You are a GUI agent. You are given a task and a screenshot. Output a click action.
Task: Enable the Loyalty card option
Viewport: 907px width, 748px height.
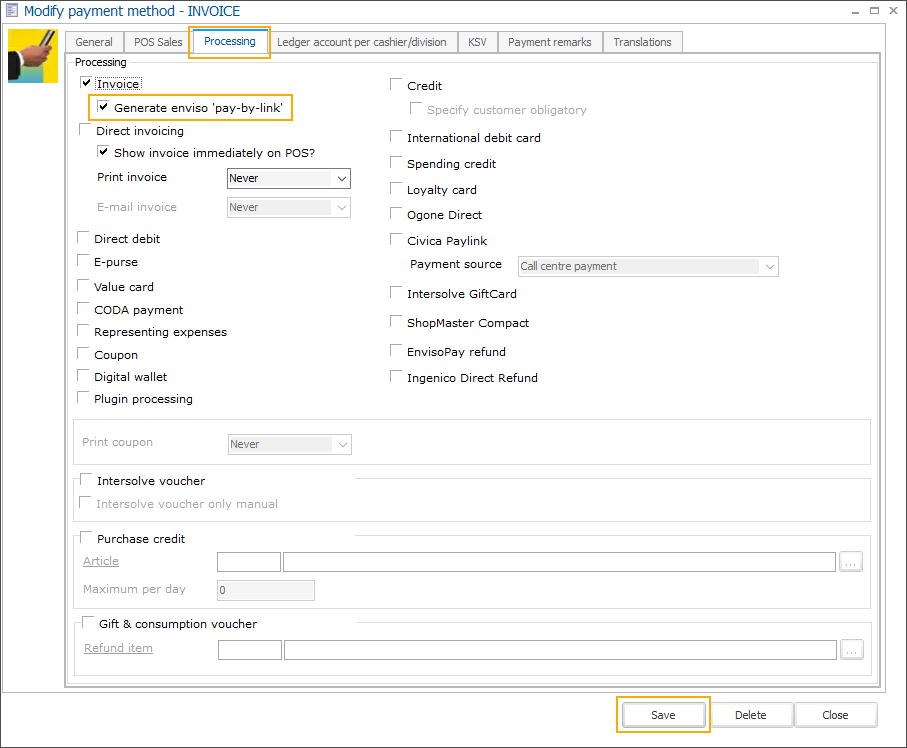click(x=396, y=189)
